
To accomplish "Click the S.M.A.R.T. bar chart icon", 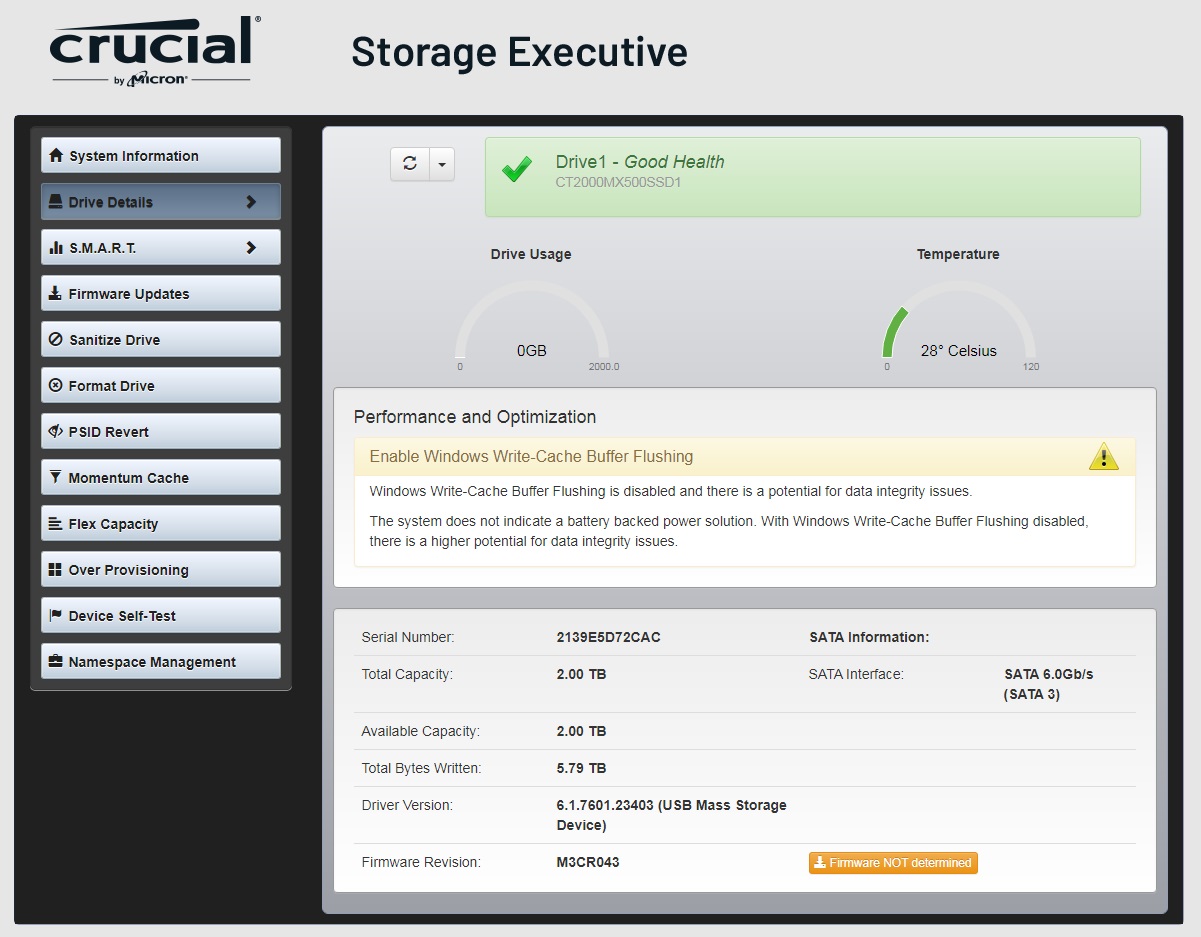I will coord(56,248).
